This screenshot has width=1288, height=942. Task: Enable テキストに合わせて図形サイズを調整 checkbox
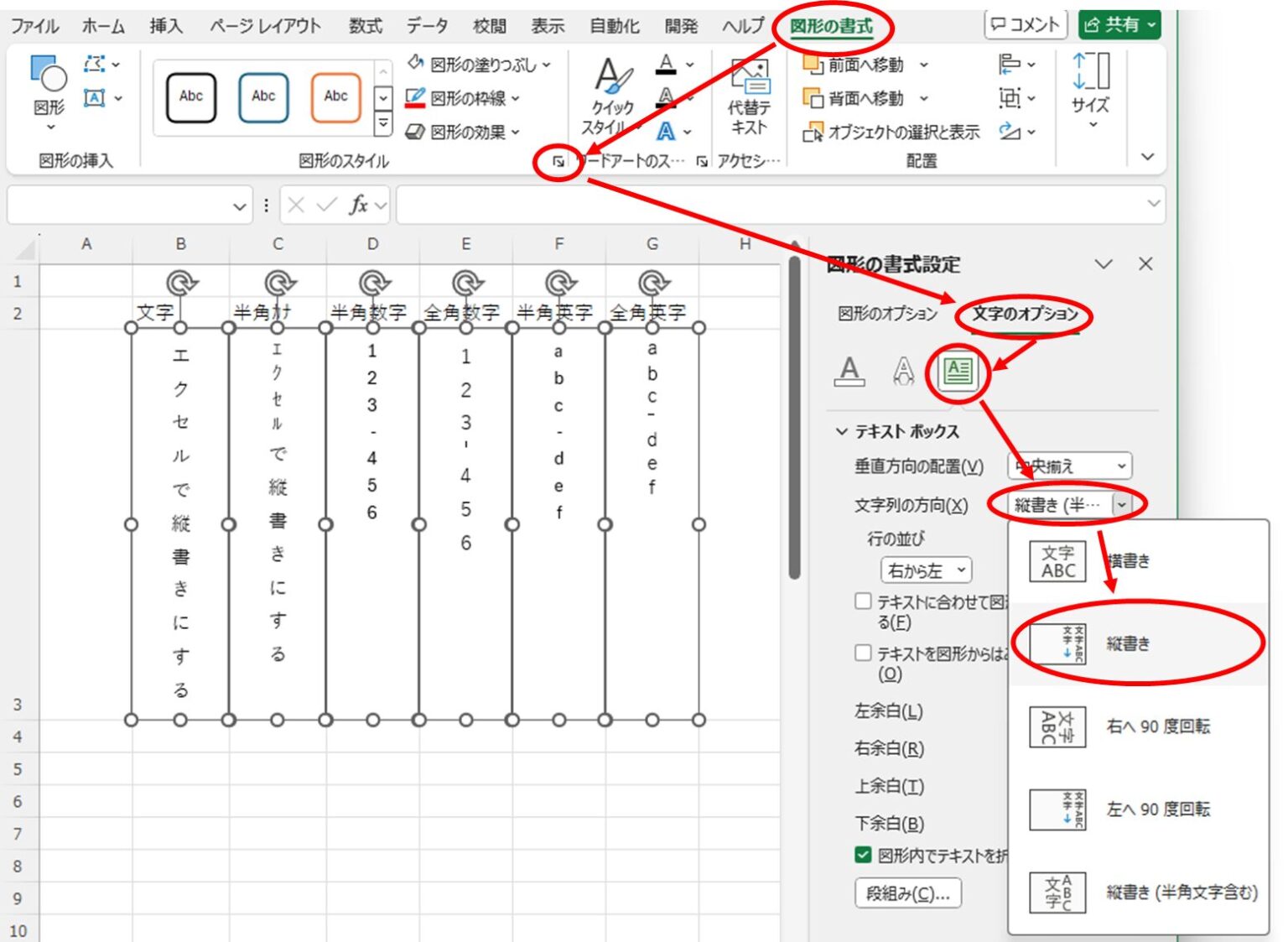864,601
